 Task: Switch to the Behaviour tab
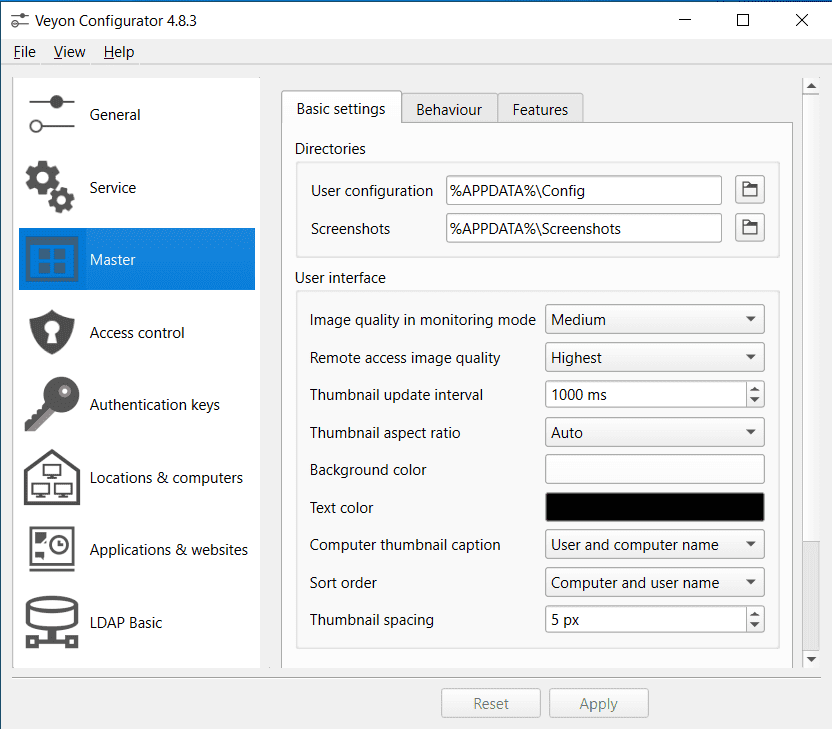pyautogui.click(x=449, y=110)
